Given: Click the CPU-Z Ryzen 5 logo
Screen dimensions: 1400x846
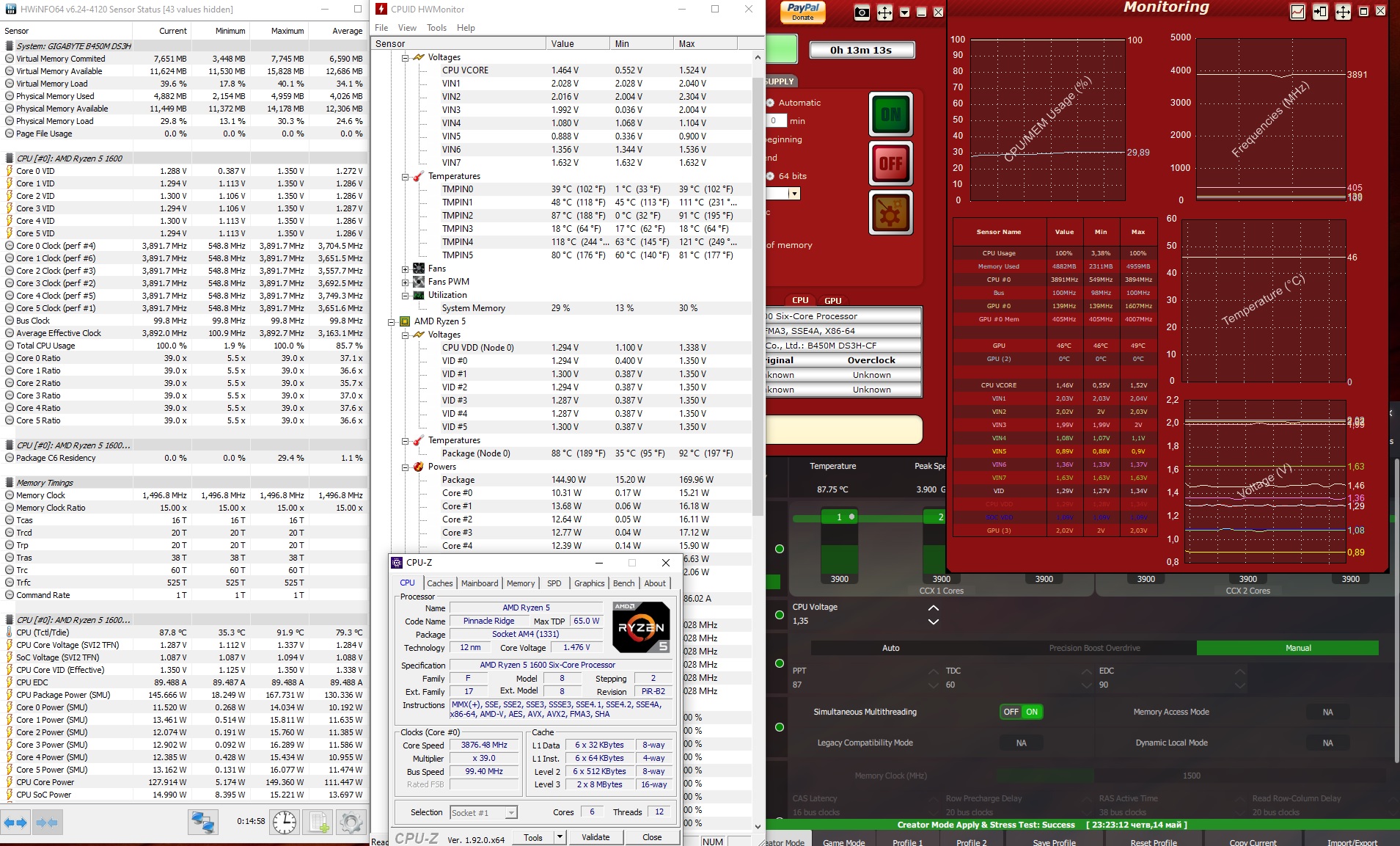Looking at the screenshot, I should point(642,627).
